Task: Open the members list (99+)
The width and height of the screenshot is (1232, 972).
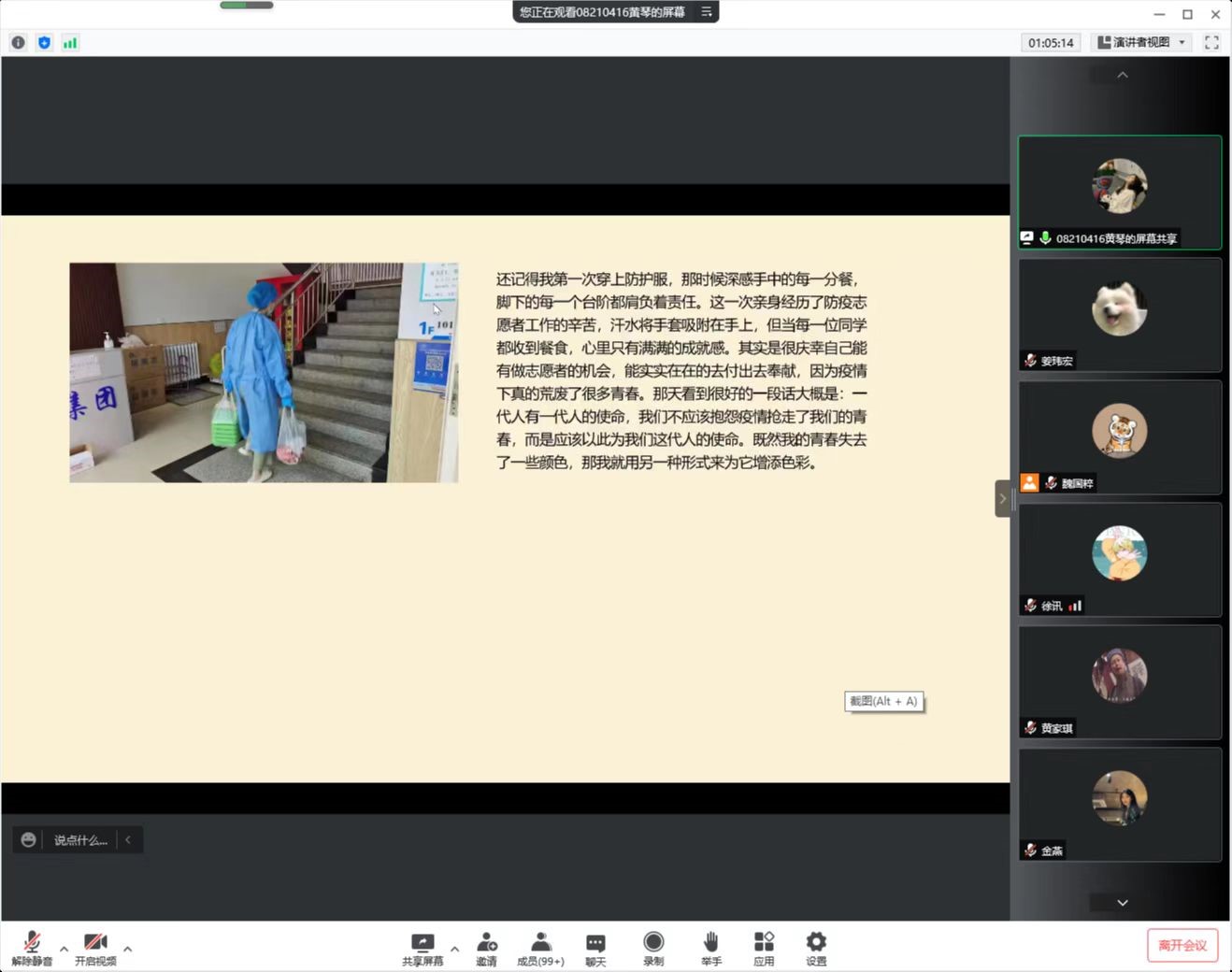Action: point(540,942)
